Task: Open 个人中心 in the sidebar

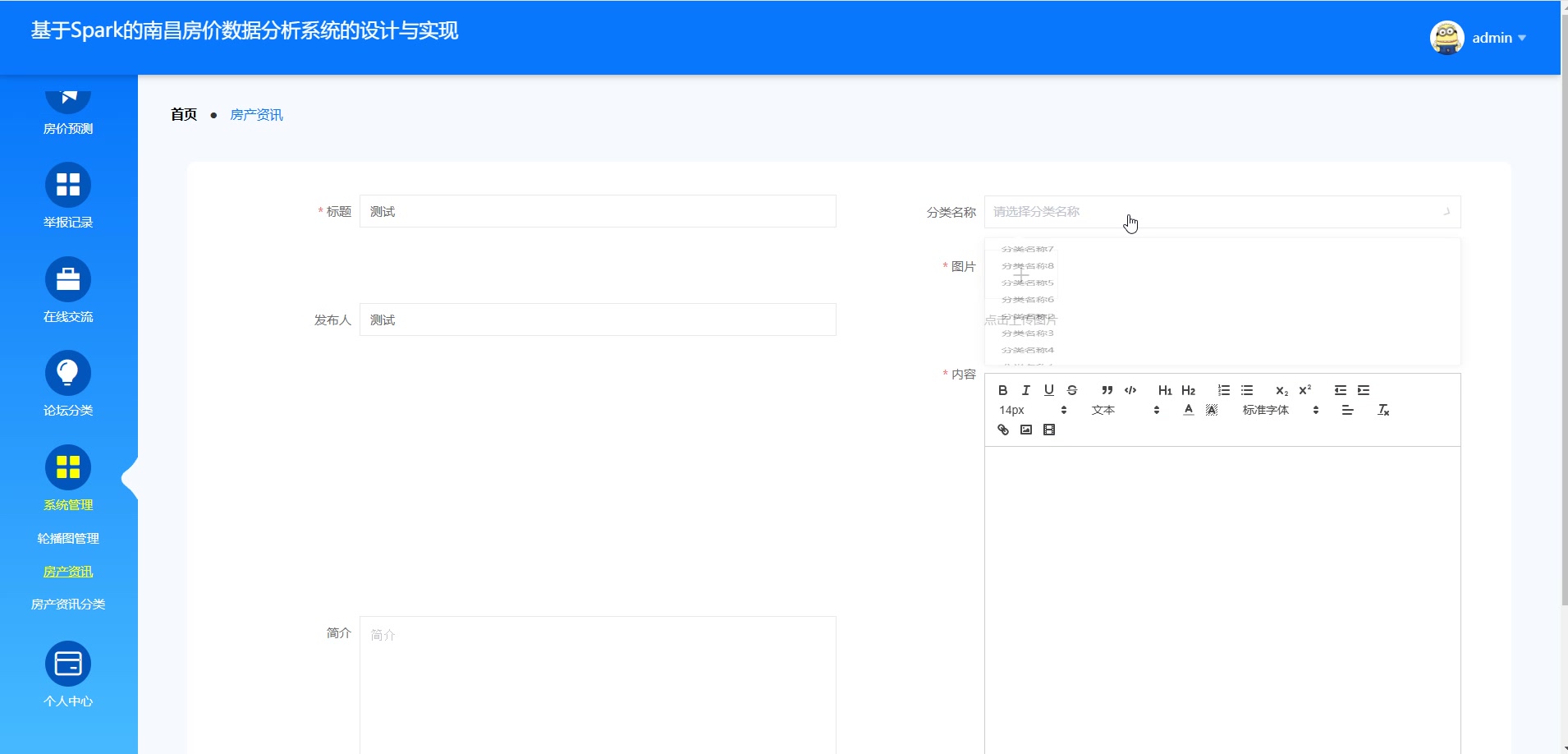Action: (68, 675)
